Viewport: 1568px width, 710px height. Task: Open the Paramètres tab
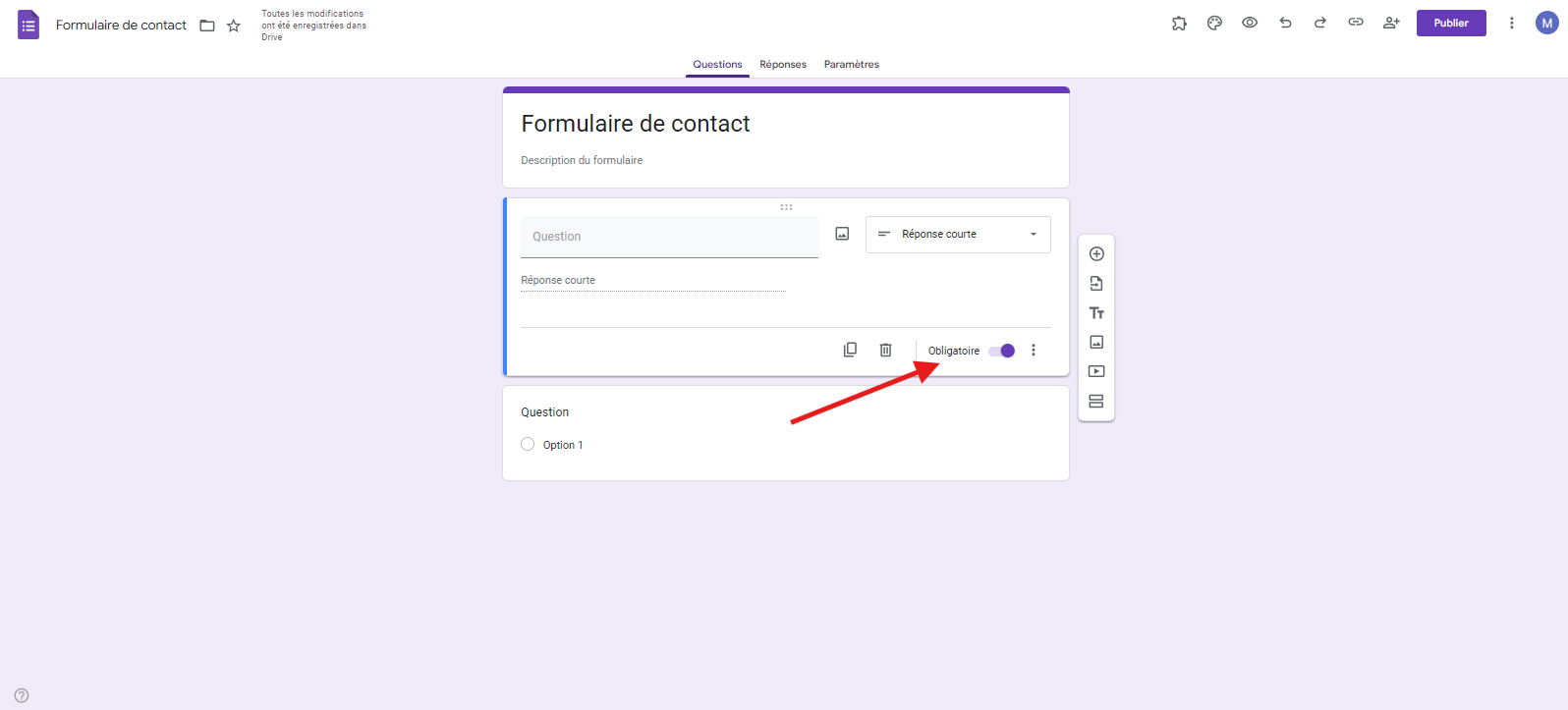pyautogui.click(x=852, y=65)
